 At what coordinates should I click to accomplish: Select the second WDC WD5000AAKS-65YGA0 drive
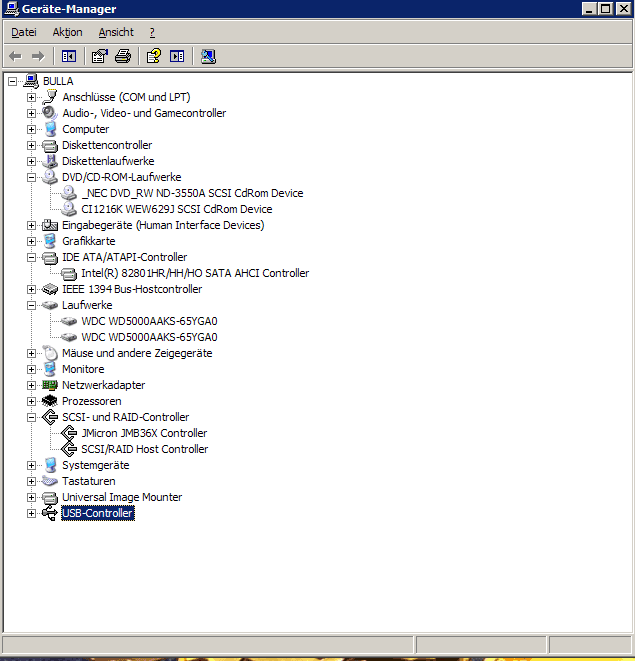click(149, 337)
